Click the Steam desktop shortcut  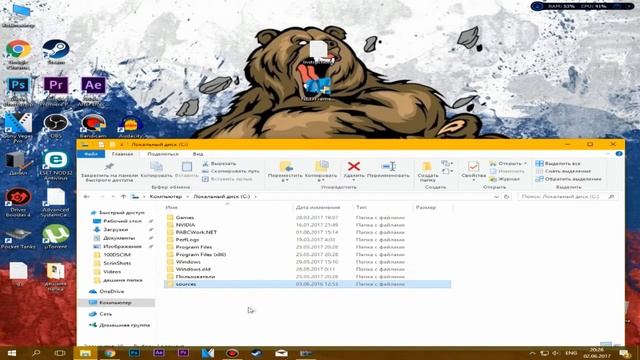tap(56, 52)
